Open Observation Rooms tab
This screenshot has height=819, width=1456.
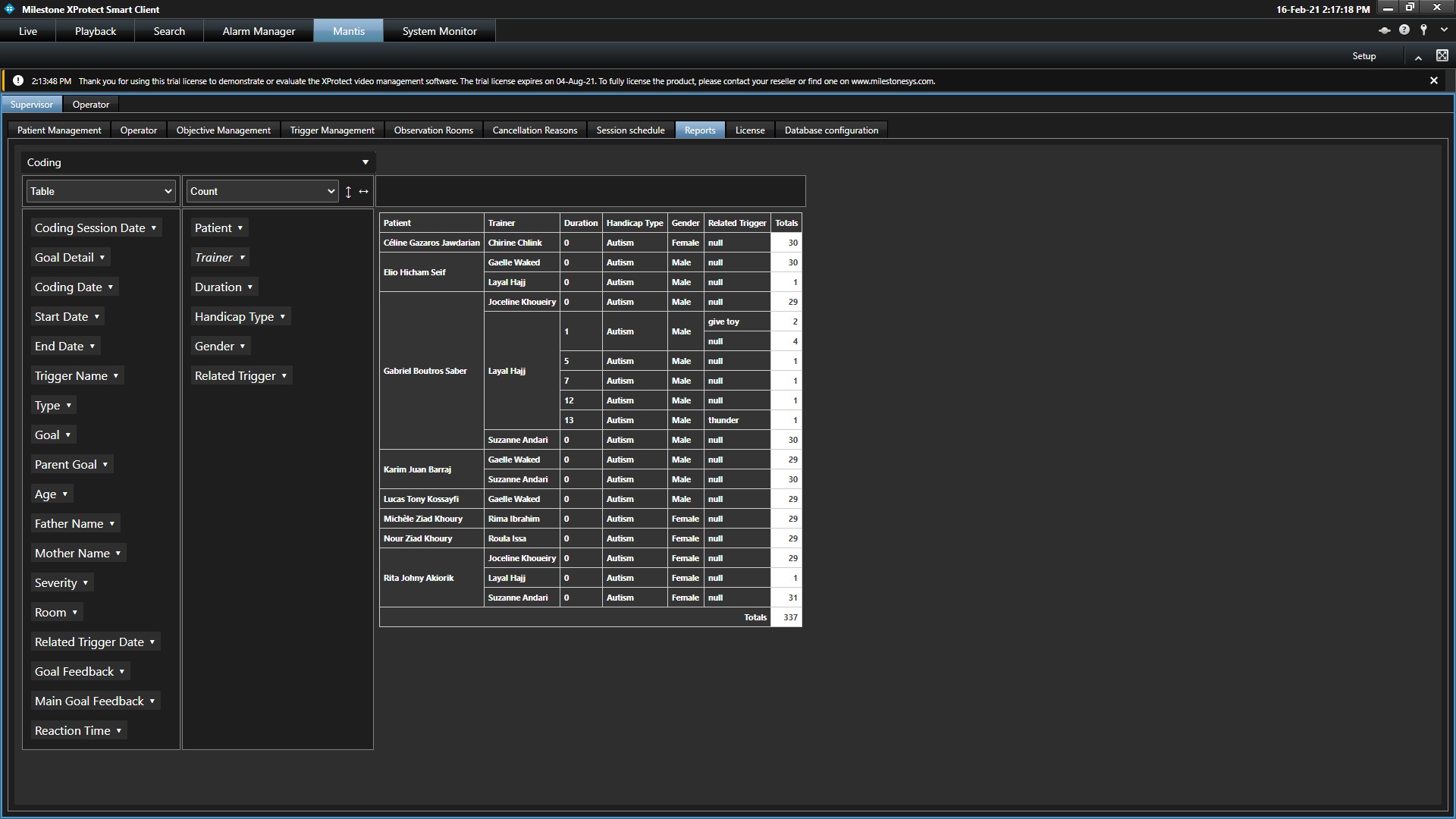coord(434,130)
